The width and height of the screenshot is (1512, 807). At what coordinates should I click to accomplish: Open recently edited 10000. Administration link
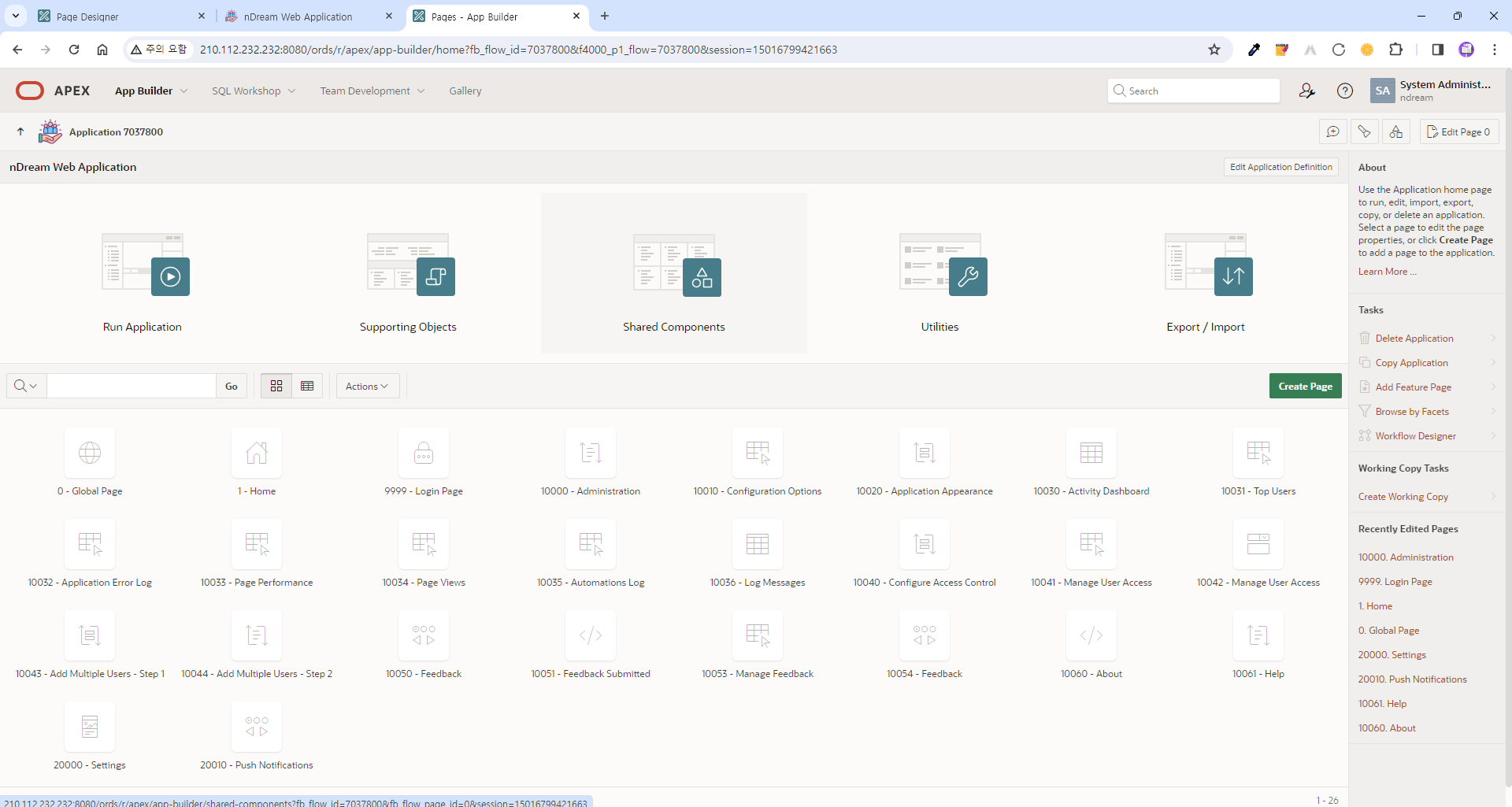pyautogui.click(x=1406, y=557)
